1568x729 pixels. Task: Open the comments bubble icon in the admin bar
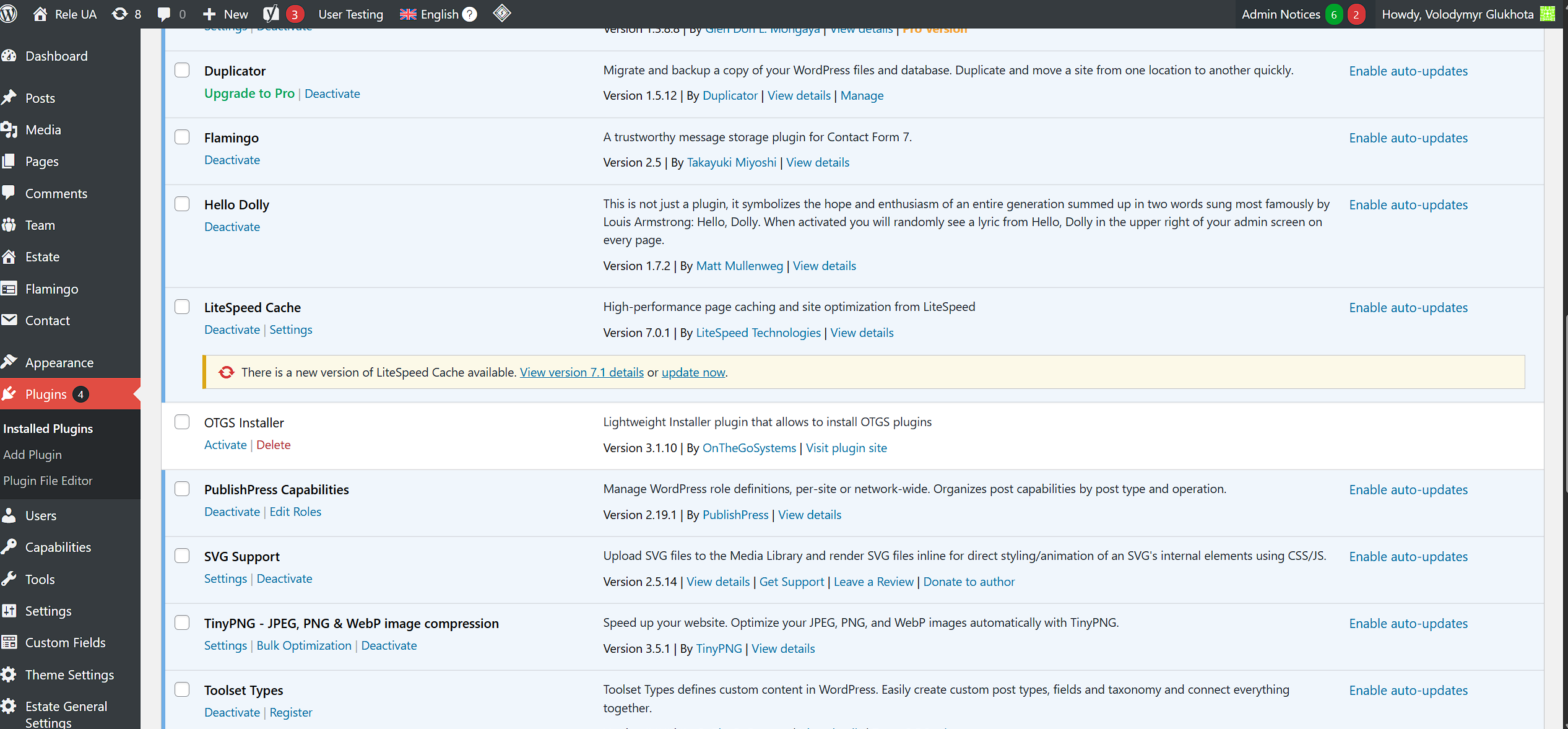[x=164, y=14]
